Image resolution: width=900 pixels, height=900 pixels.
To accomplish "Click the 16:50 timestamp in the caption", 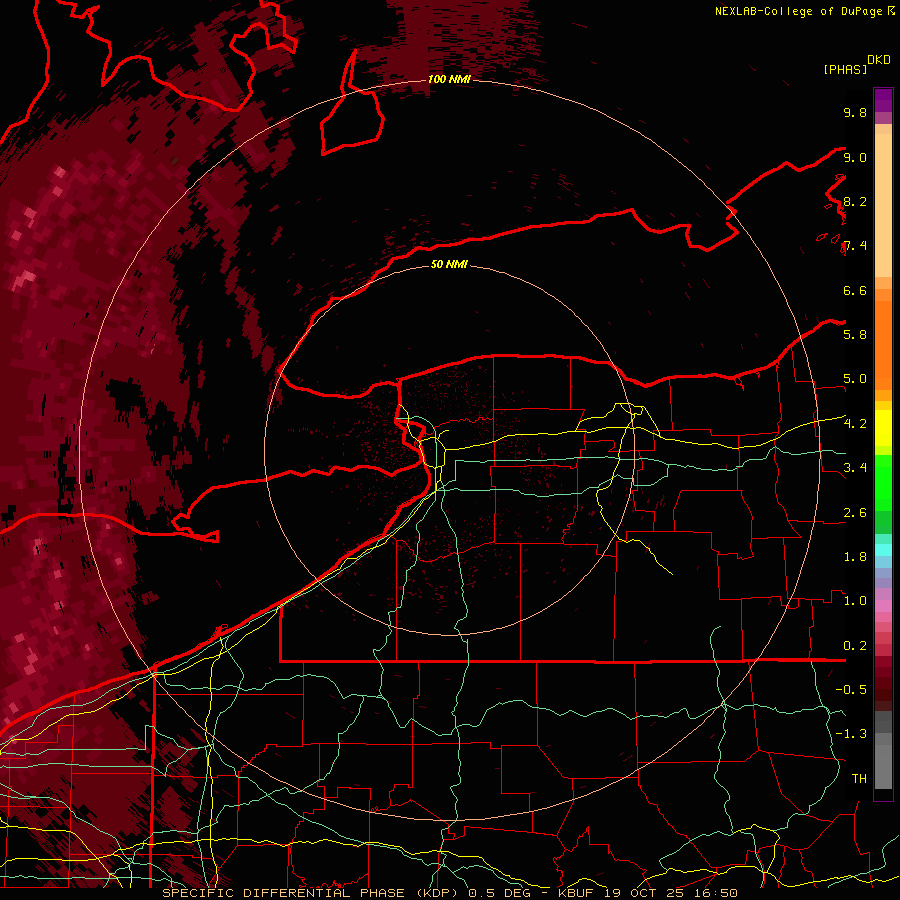I will pyautogui.click(x=718, y=893).
